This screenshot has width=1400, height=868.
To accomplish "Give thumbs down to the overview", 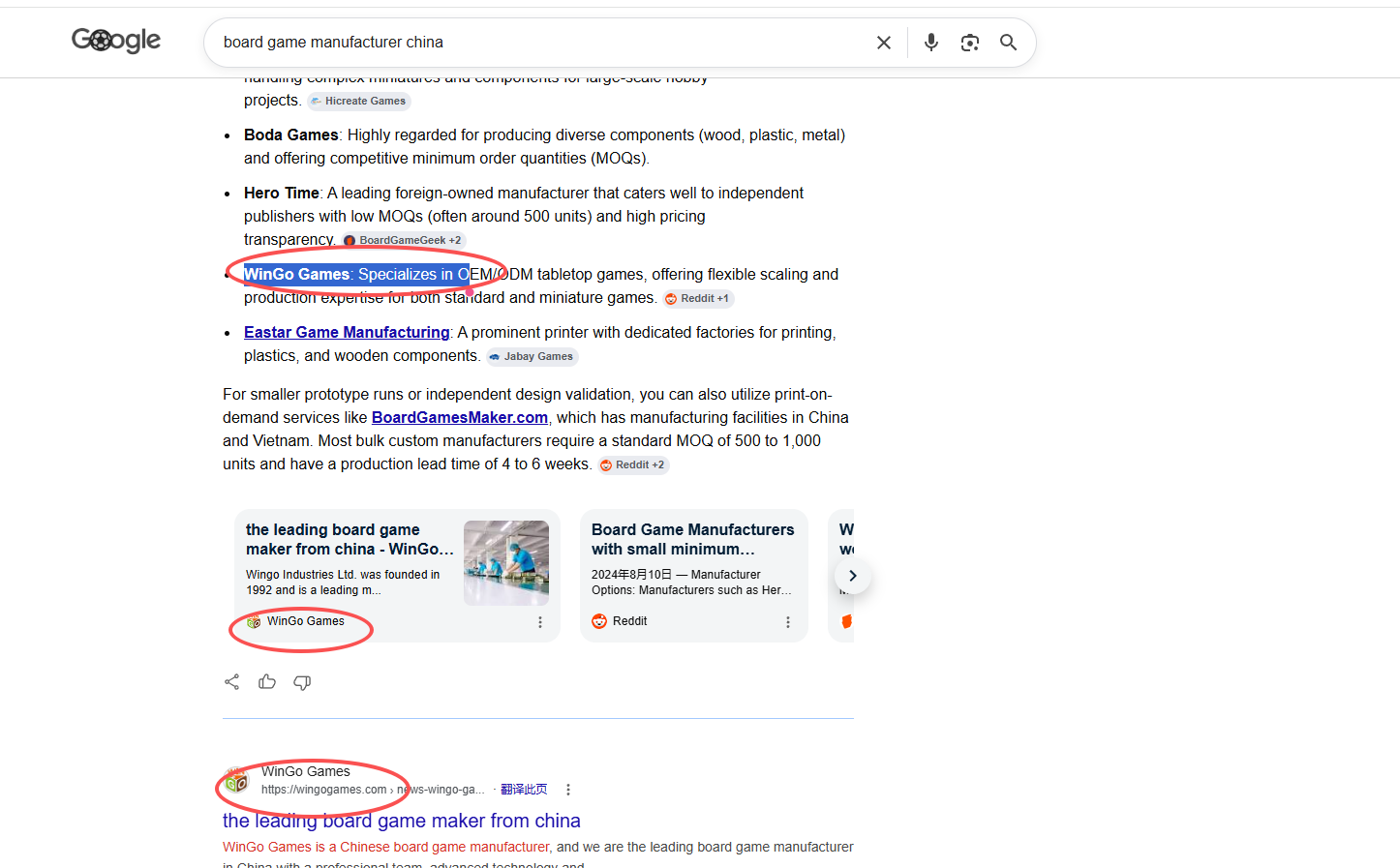I will pos(302,682).
